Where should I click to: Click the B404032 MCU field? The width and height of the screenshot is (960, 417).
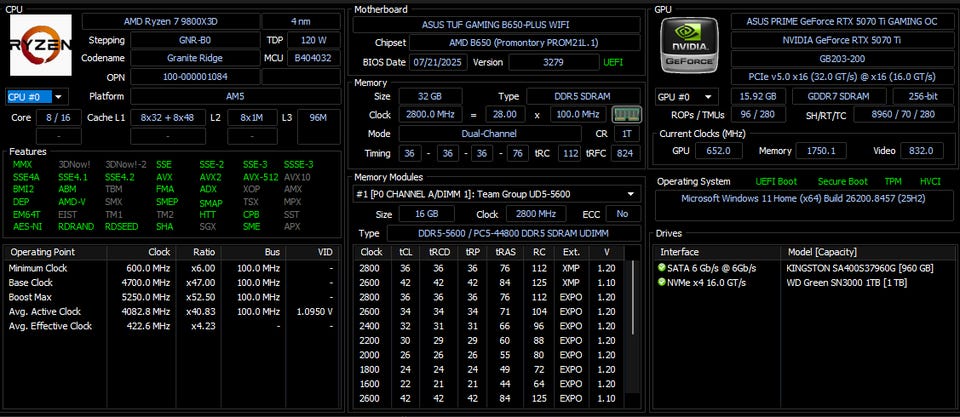[313, 58]
